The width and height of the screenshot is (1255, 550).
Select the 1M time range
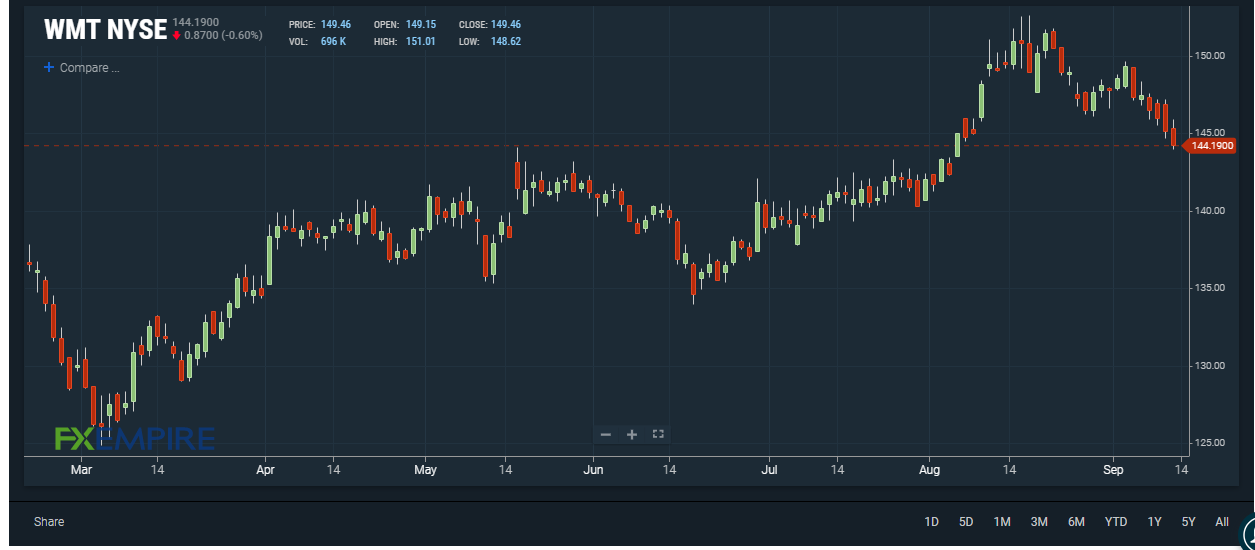[1002, 522]
